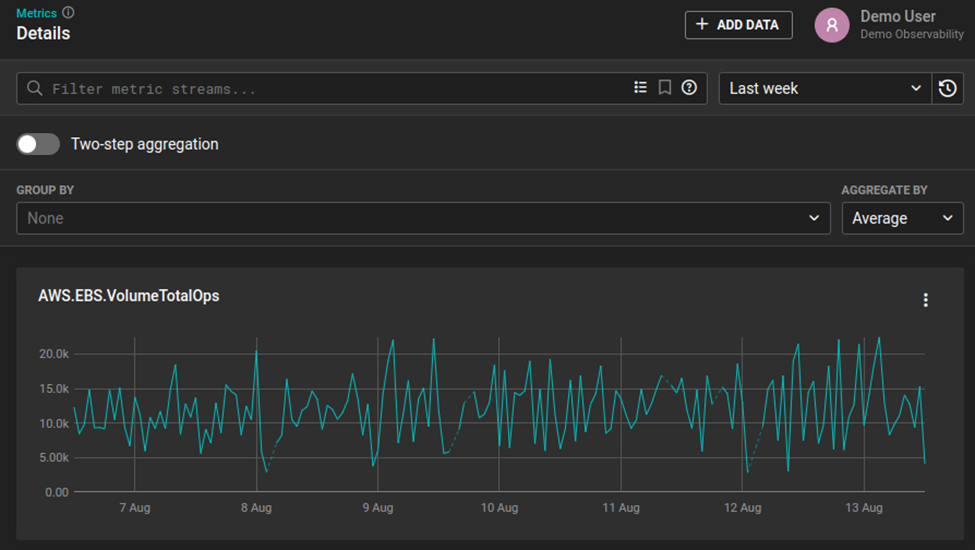
Task: Open filter help question mark icon
Action: click(689, 88)
